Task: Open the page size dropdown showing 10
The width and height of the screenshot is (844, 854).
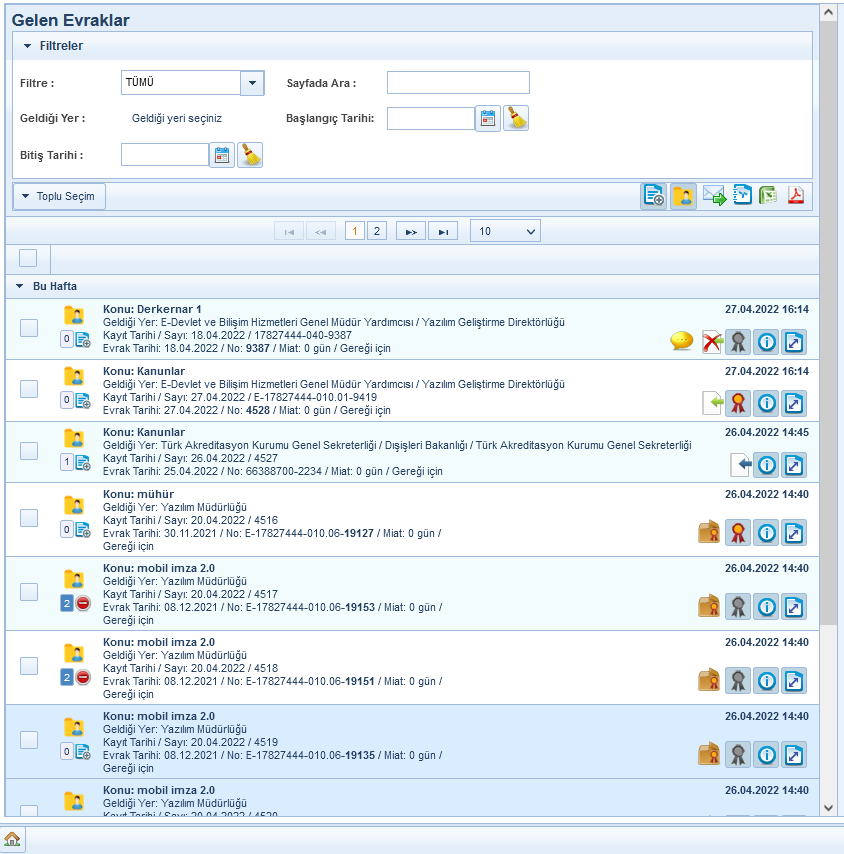Action: [x=505, y=231]
